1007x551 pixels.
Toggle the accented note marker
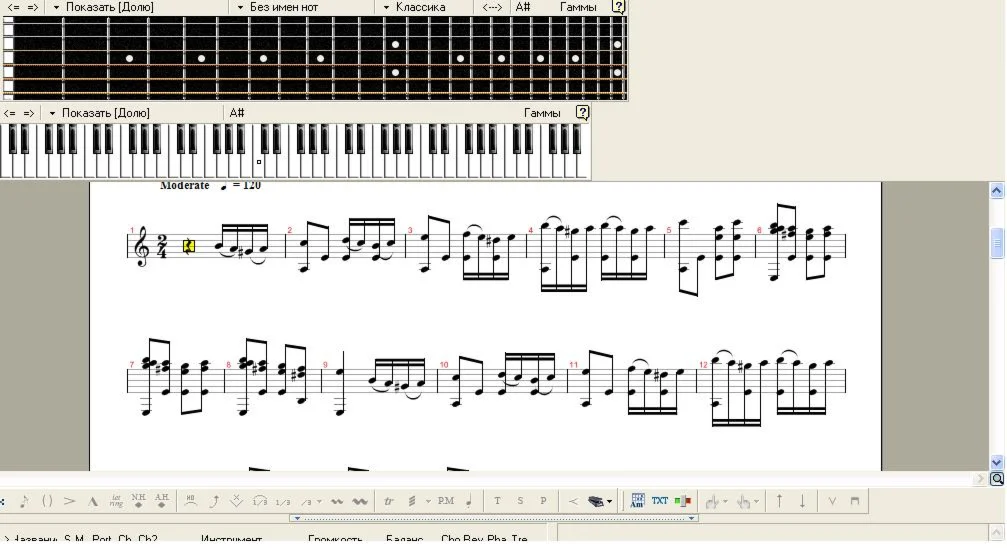pos(69,501)
